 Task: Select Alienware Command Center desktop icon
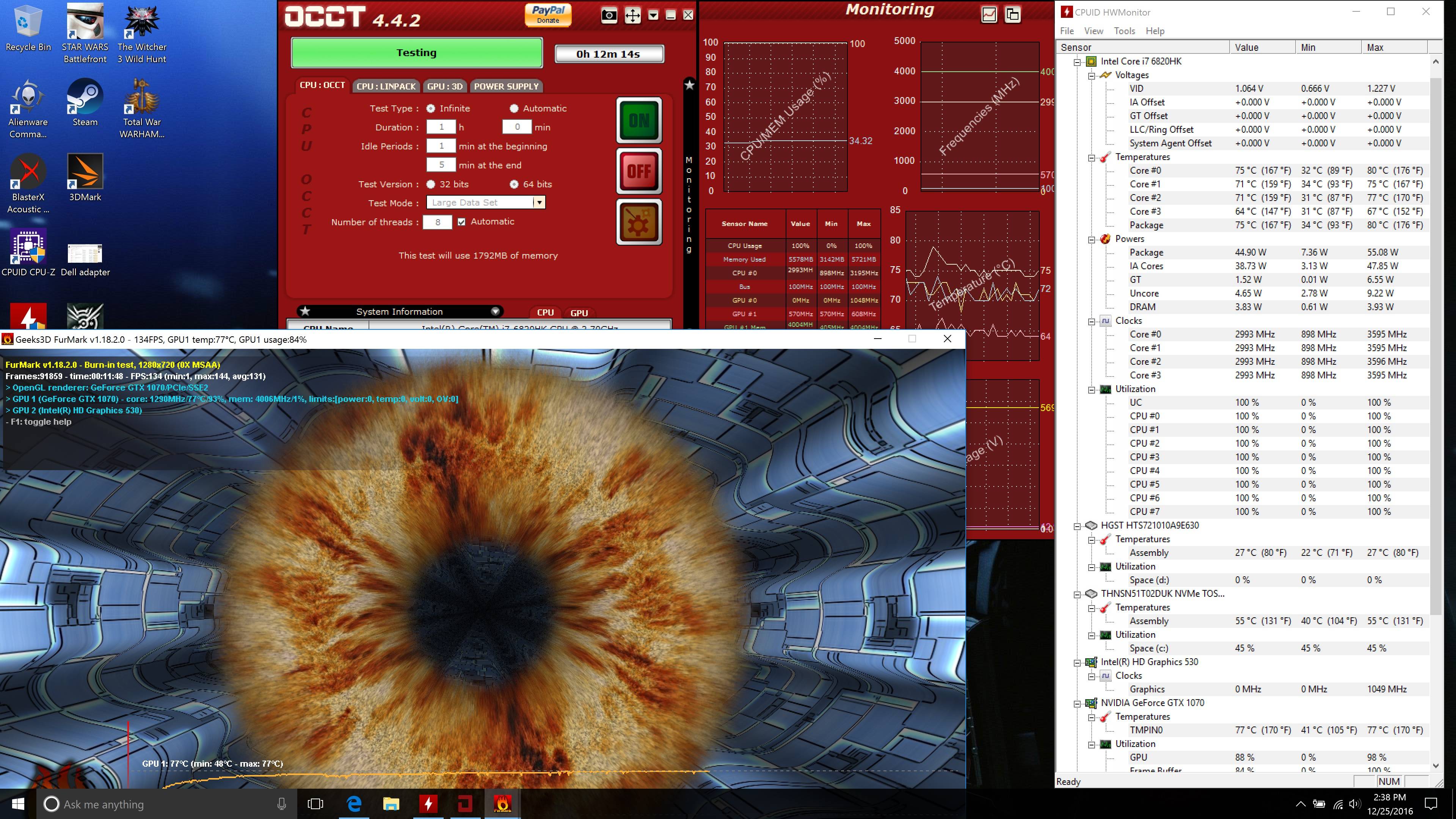pos(28,108)
